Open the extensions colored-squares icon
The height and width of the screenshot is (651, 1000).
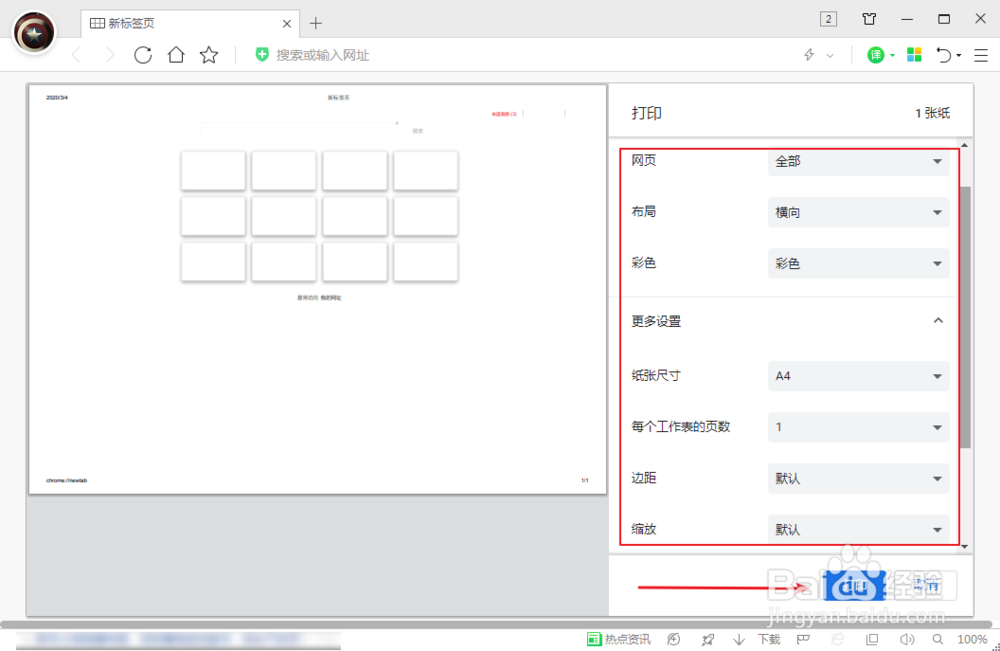[x=914, y=55]
